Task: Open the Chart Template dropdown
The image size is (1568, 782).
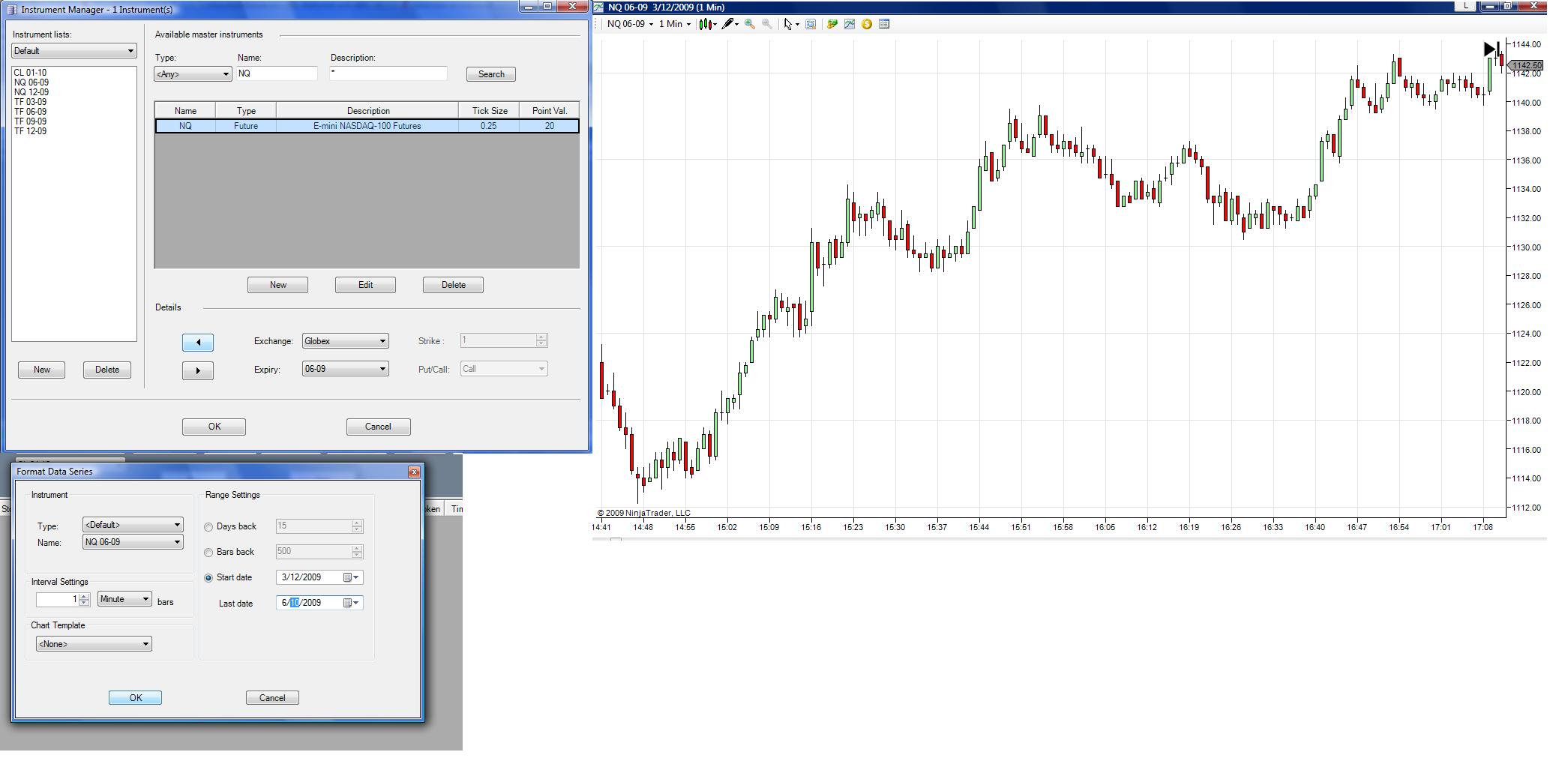Action: pyautogui.click(x=94, y=644)
